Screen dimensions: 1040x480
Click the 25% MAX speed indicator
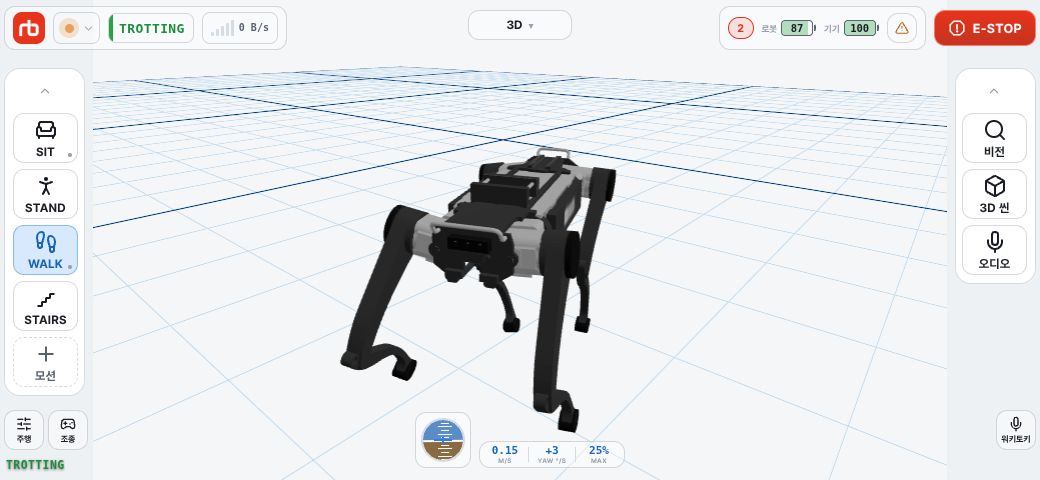(x=598, y=454)
